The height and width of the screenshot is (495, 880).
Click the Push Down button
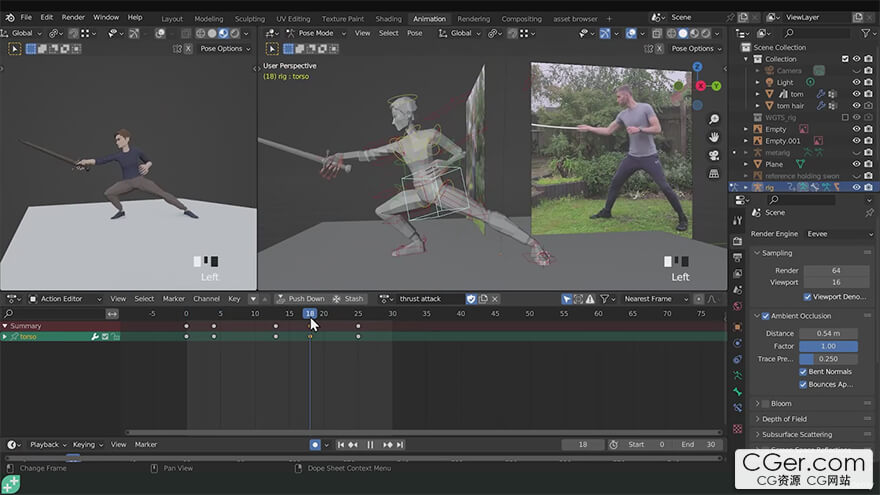(x=300, y=298)
